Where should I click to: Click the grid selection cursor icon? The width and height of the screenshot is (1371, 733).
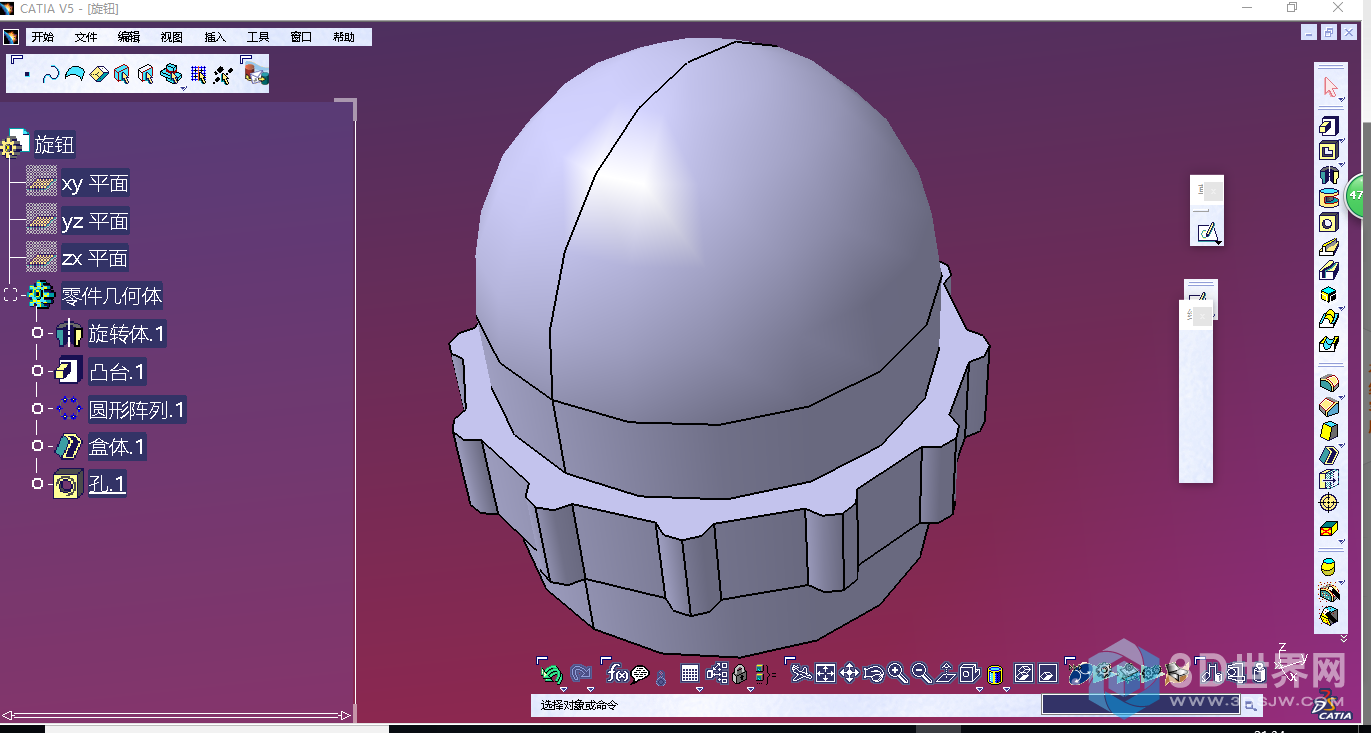click(198, 75)
